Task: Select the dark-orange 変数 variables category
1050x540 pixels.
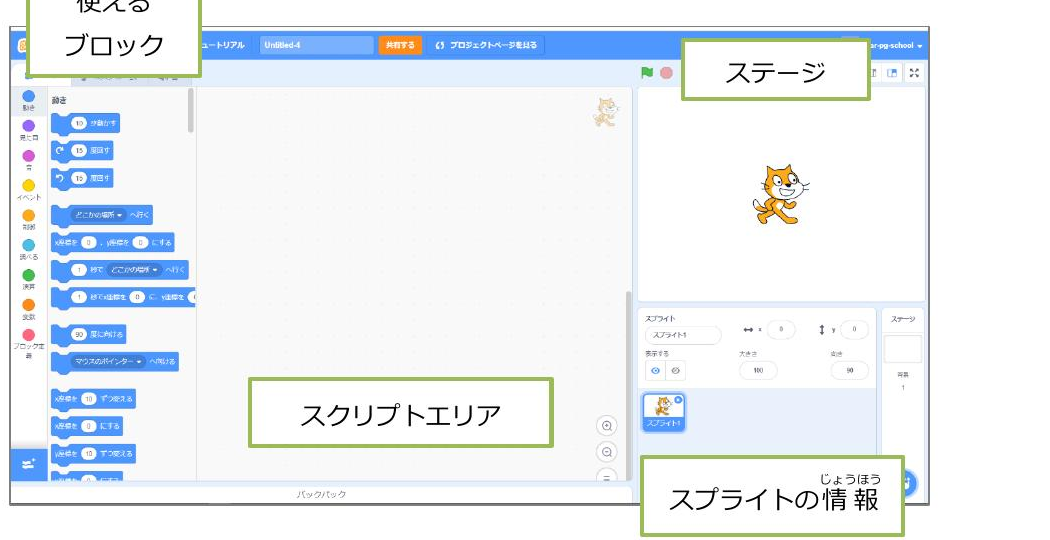Action: tap(29, 309)
